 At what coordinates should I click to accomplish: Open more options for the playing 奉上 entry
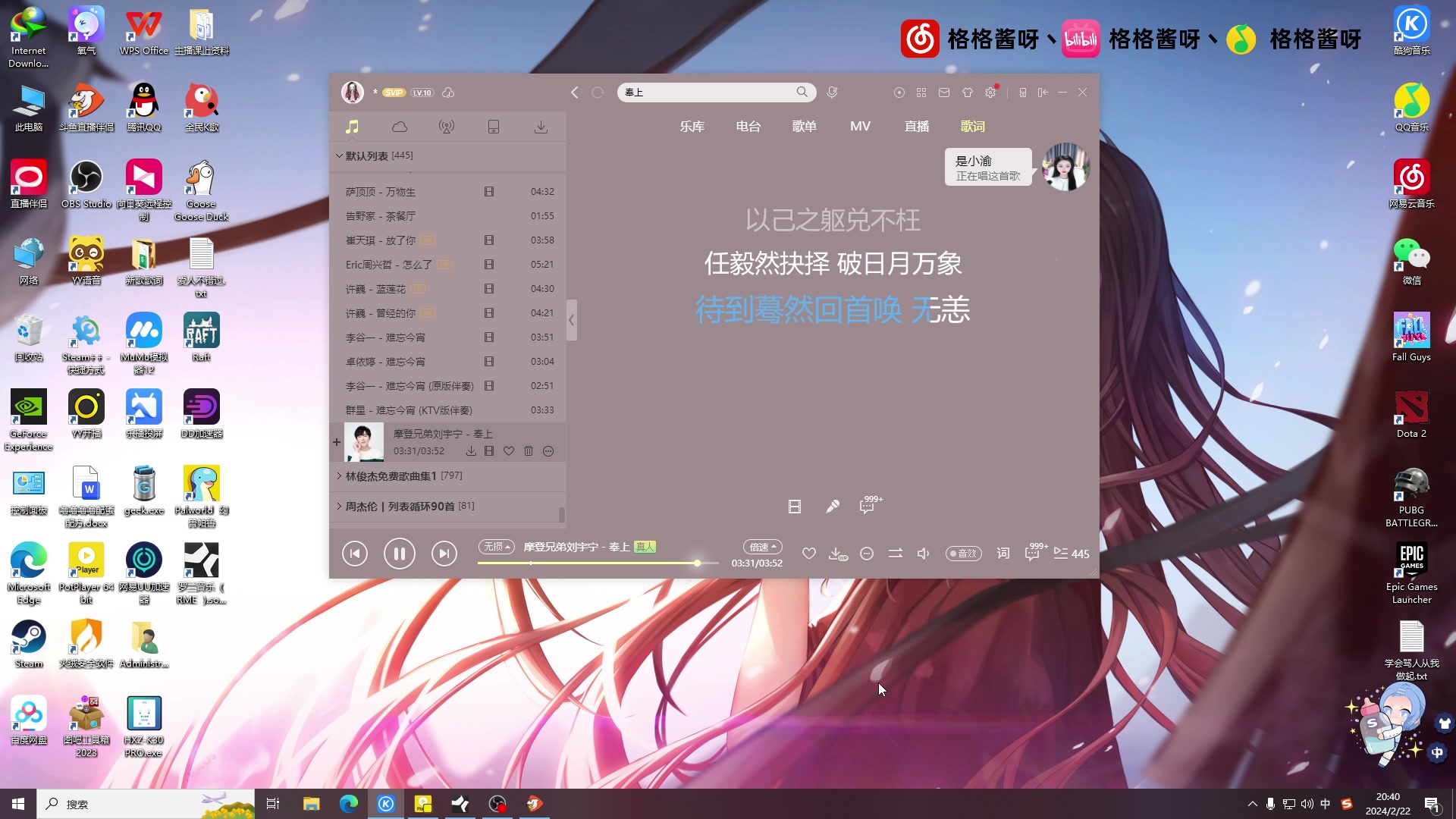pyautogui.click(x=548, y=451)
